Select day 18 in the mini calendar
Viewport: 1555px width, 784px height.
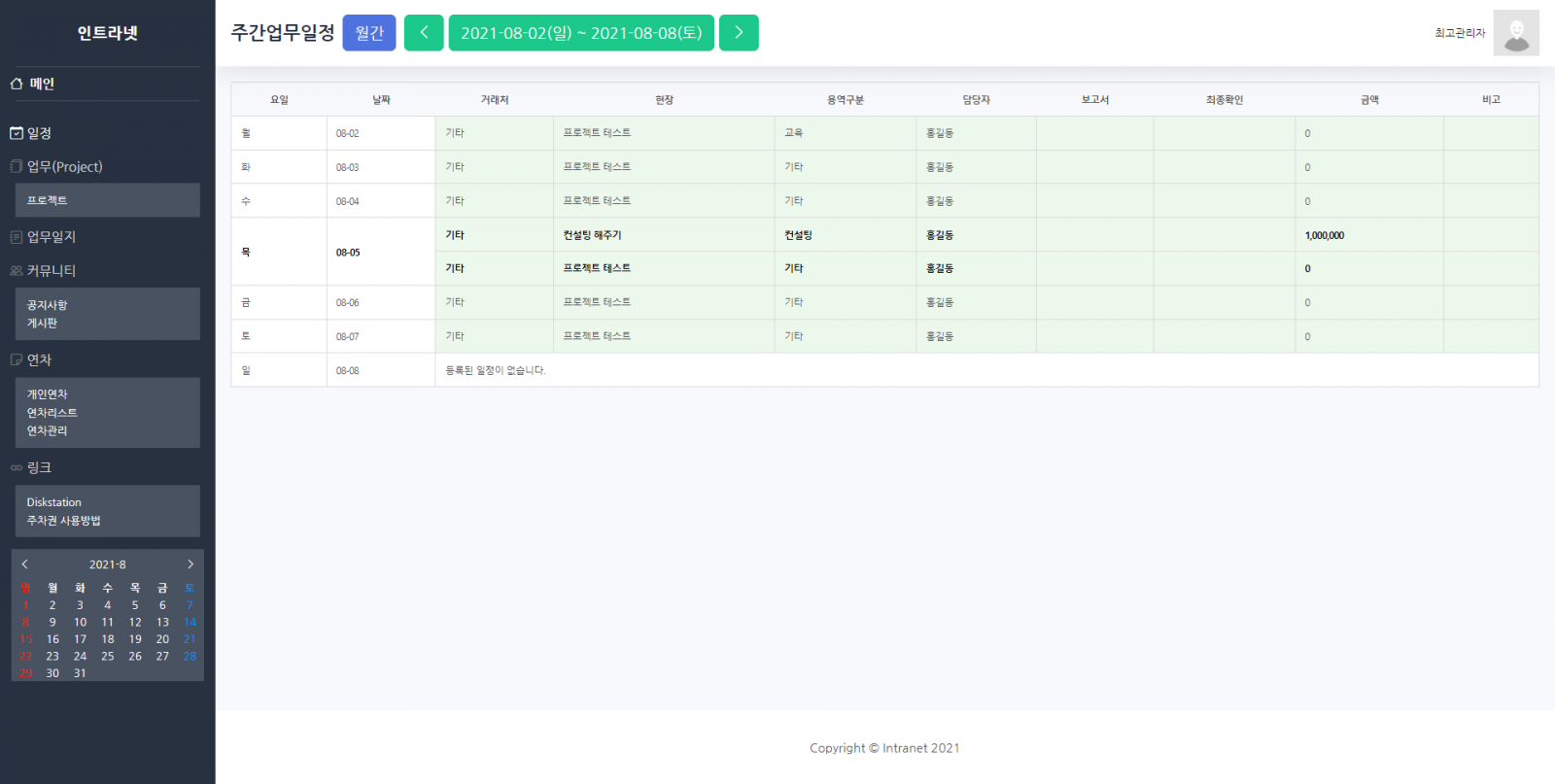tap(108, 639)
